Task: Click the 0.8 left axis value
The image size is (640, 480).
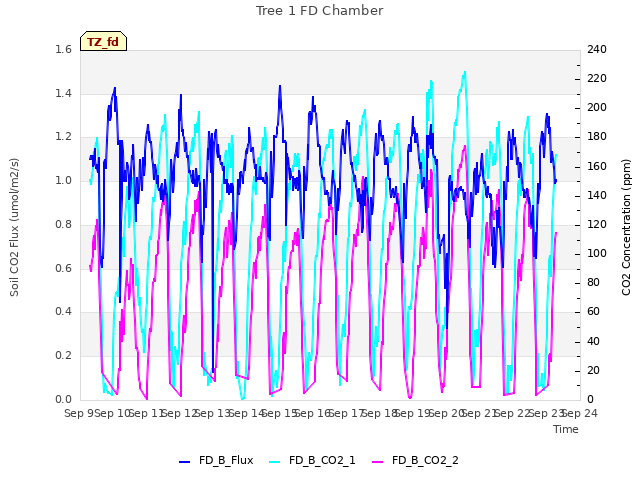Action: [x=63, y=224]
